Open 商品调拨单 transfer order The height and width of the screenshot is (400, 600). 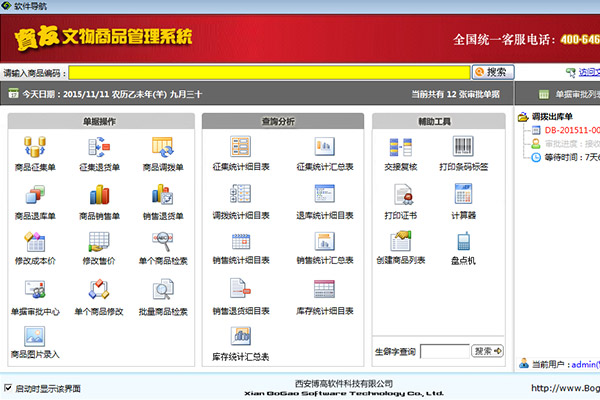pos(162,148)
